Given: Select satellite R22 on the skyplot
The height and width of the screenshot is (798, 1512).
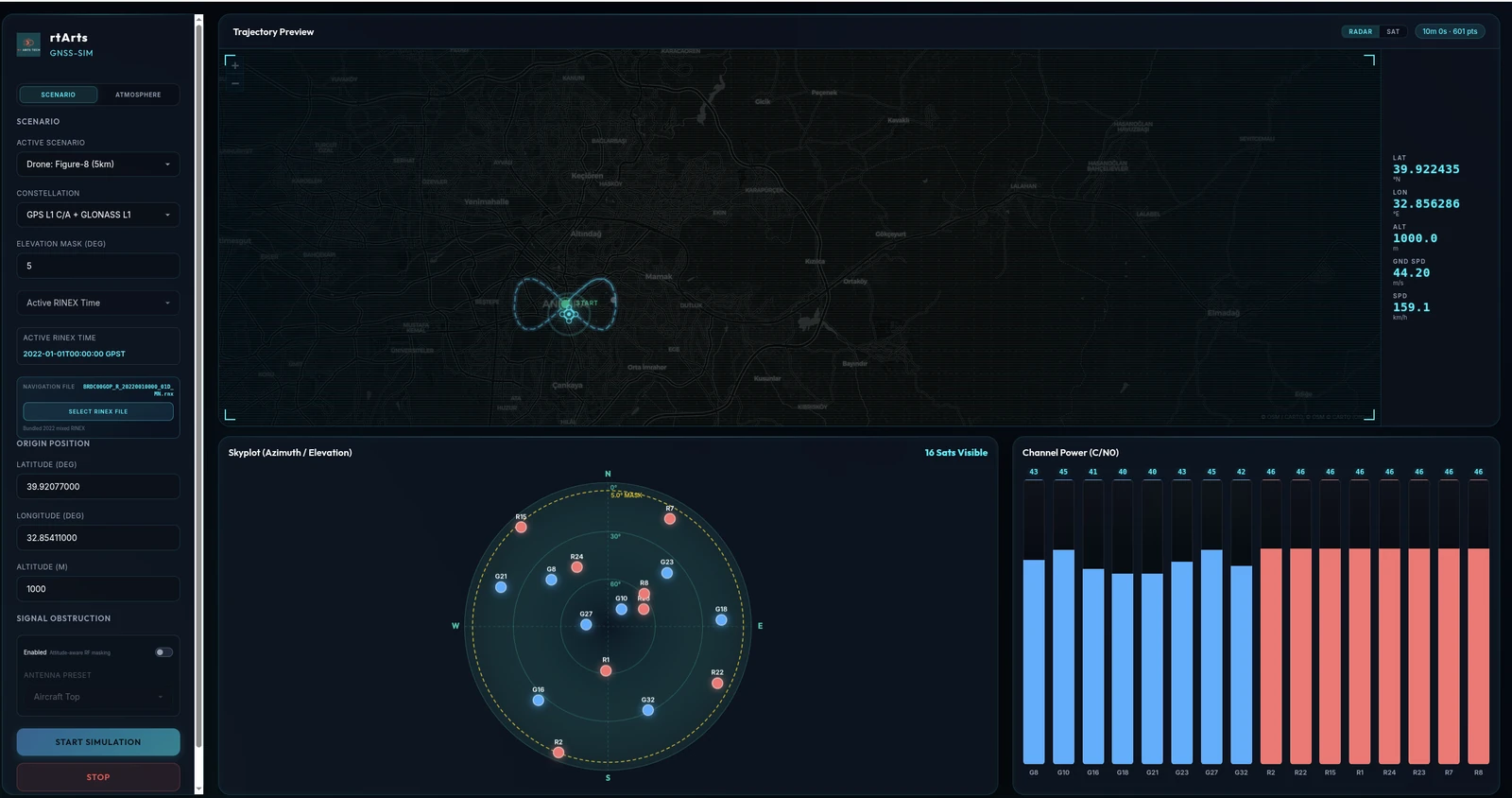Looking at the screenshot, I should (717, 683).
